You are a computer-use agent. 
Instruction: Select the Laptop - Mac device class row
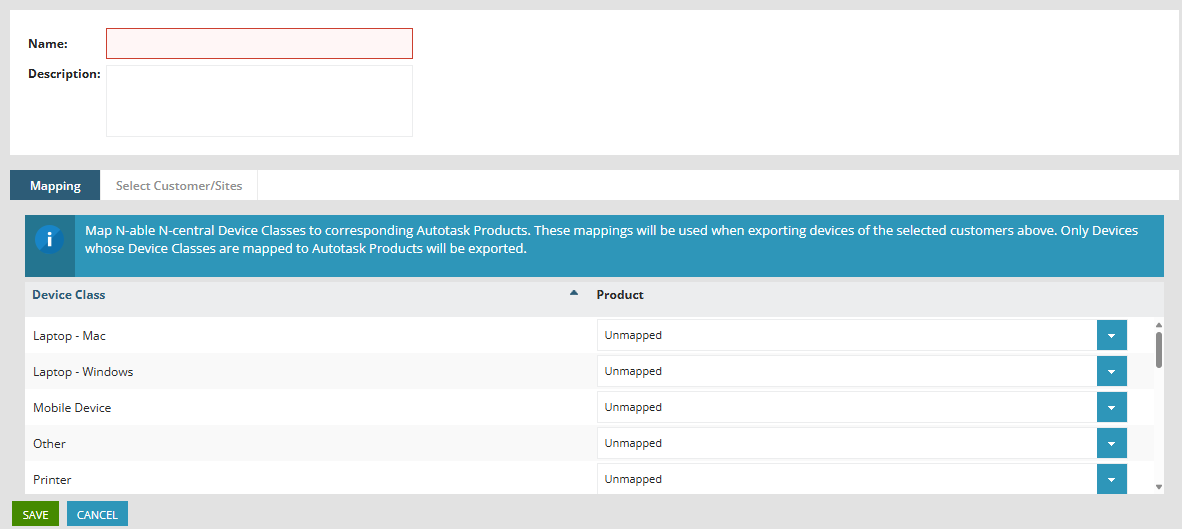69,336
